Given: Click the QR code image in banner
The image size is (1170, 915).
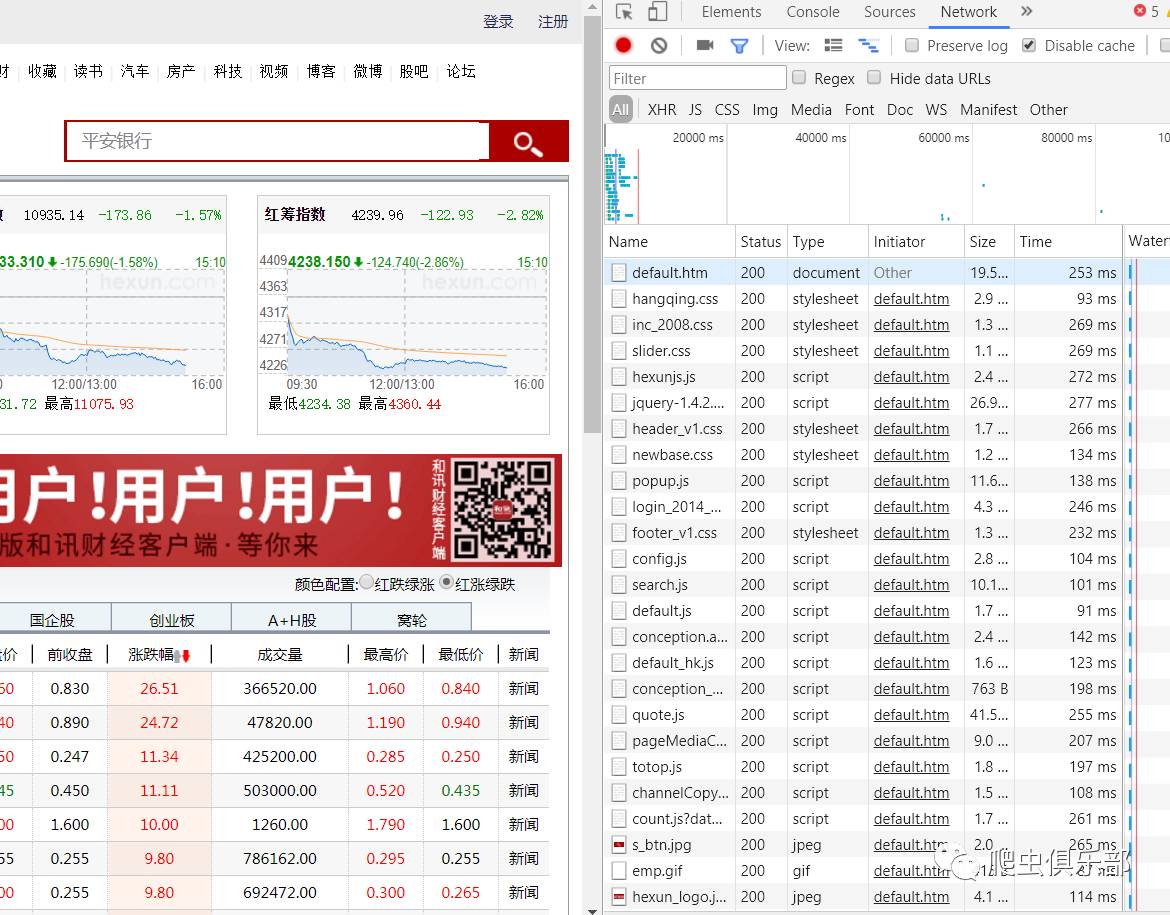Looking at the screenshot, I should point(502,510).
